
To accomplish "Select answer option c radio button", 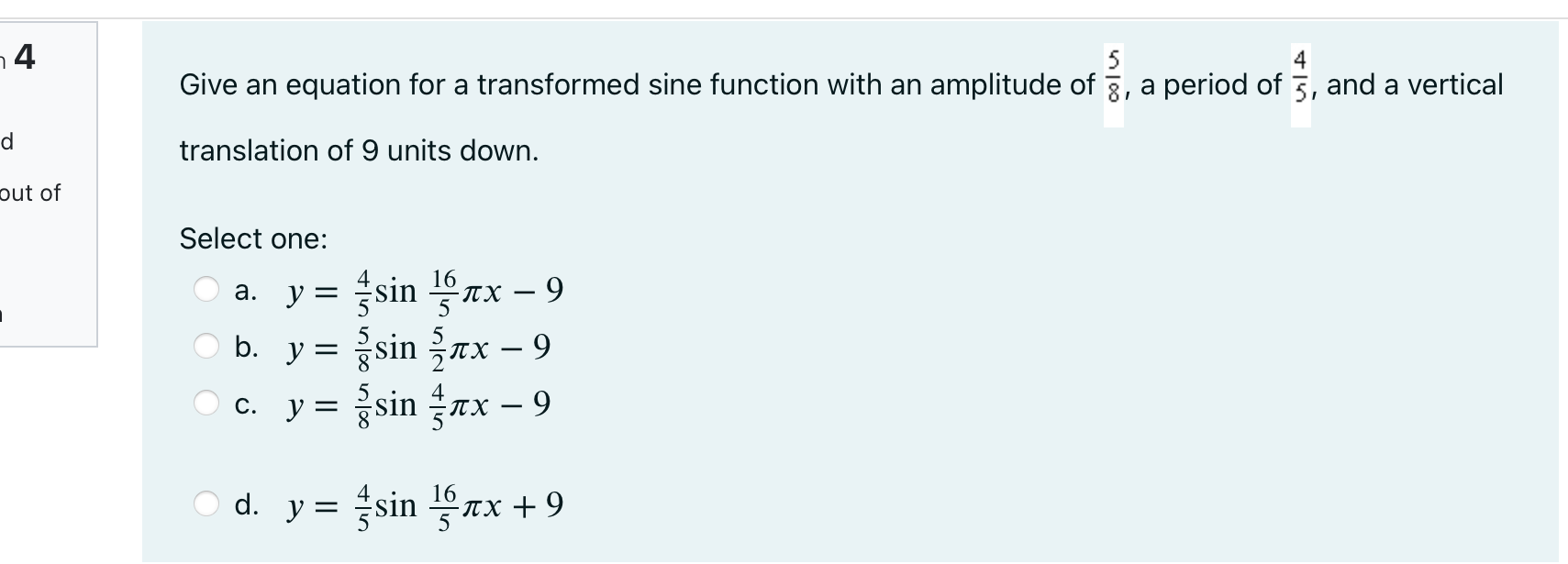I will pyautogui.click(x=206, y=403).
